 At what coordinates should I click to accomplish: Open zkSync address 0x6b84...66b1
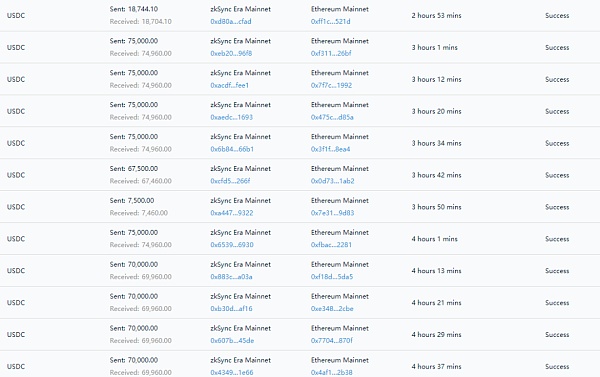point(232,149)
